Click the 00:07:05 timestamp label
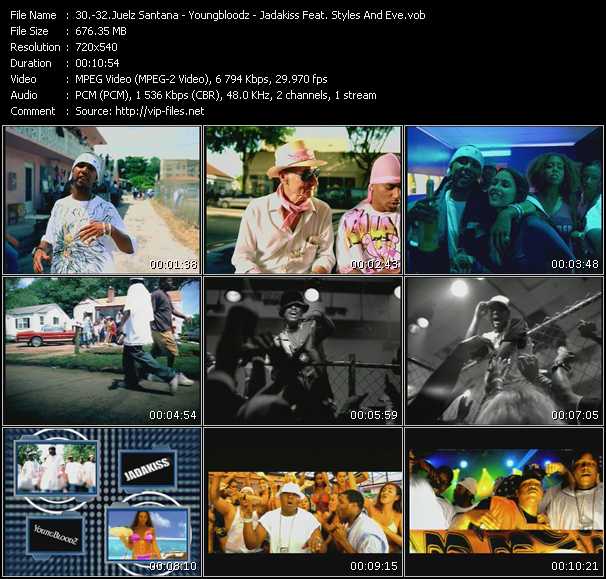 click(x=575, y=415)
